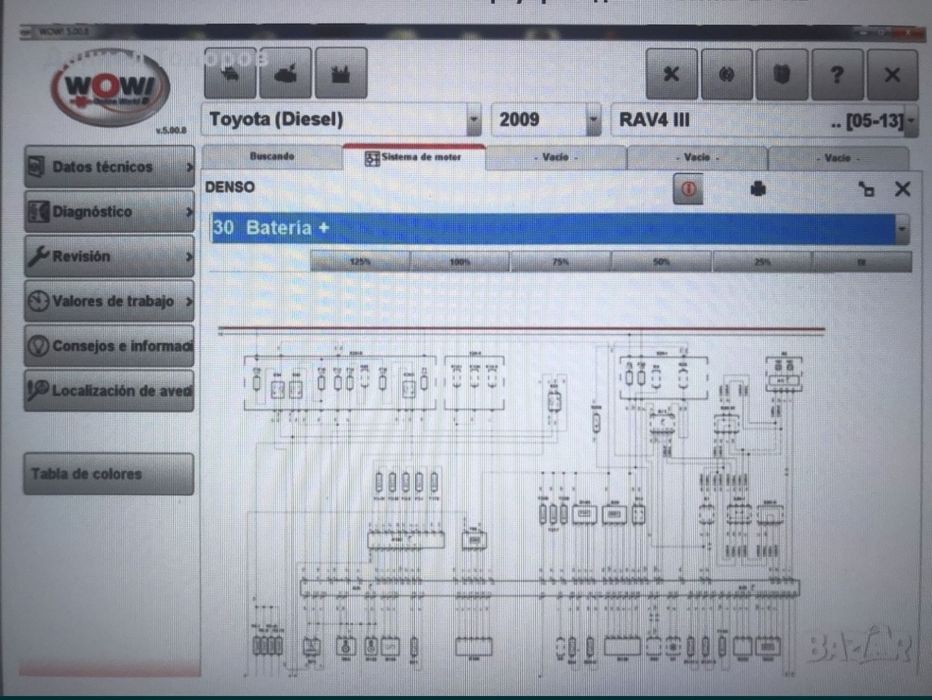Close the DENSO diagram panel
Viewport: 932px width, 700px height.
(902, 189)
